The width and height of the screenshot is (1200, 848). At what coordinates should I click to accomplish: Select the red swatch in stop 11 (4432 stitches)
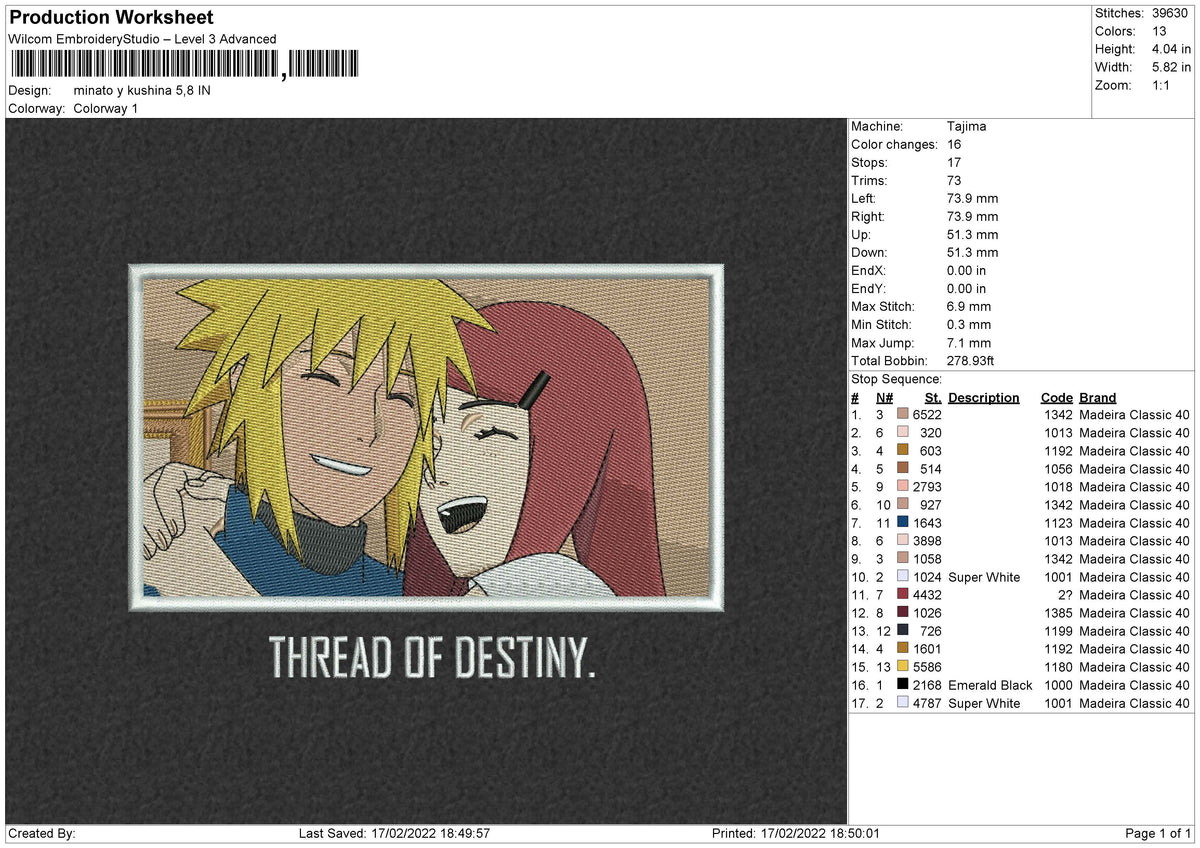click(x=903, y=594)
